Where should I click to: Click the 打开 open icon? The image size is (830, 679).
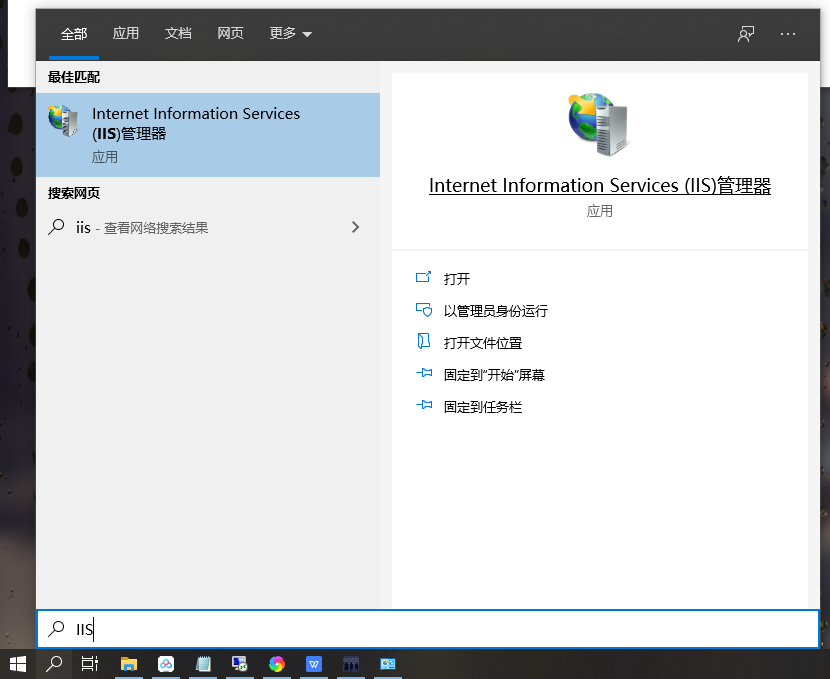[423, 277]
